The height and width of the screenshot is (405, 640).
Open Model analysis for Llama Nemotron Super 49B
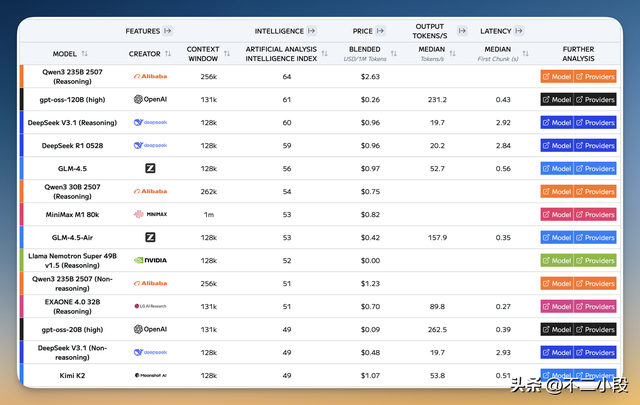pos(557,260)
